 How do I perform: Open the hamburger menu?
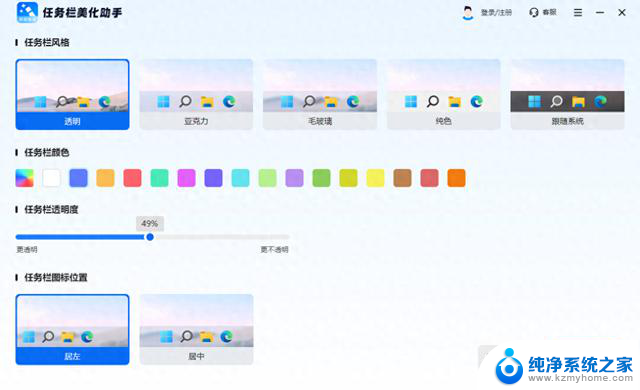point(578,13)
